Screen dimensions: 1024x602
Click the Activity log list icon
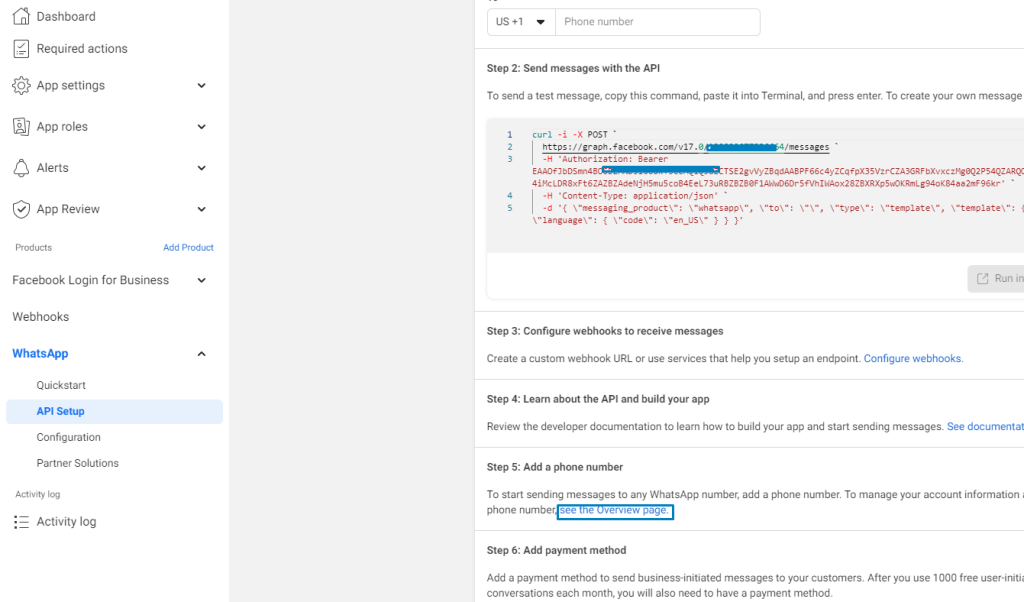point(22,522)
